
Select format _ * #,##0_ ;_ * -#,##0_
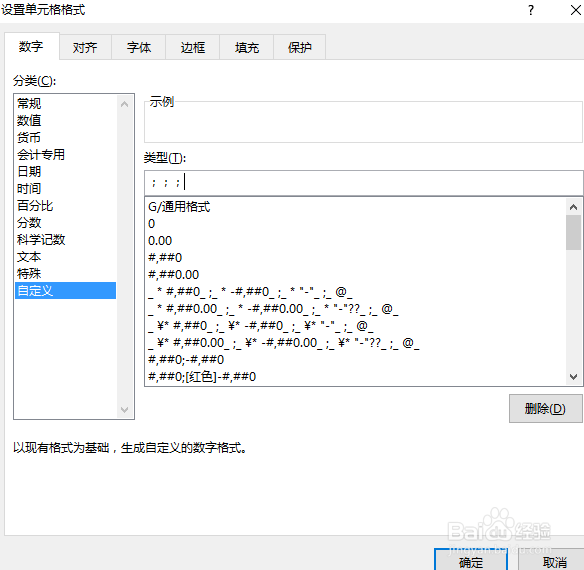pos(356,292)
